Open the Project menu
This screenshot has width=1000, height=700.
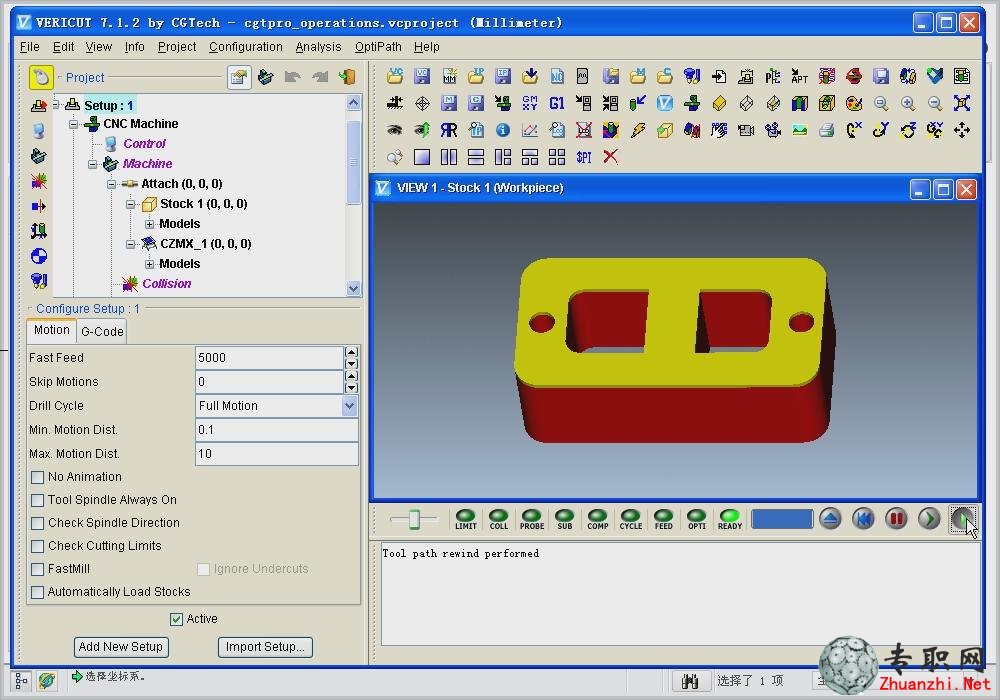(177, 47)
